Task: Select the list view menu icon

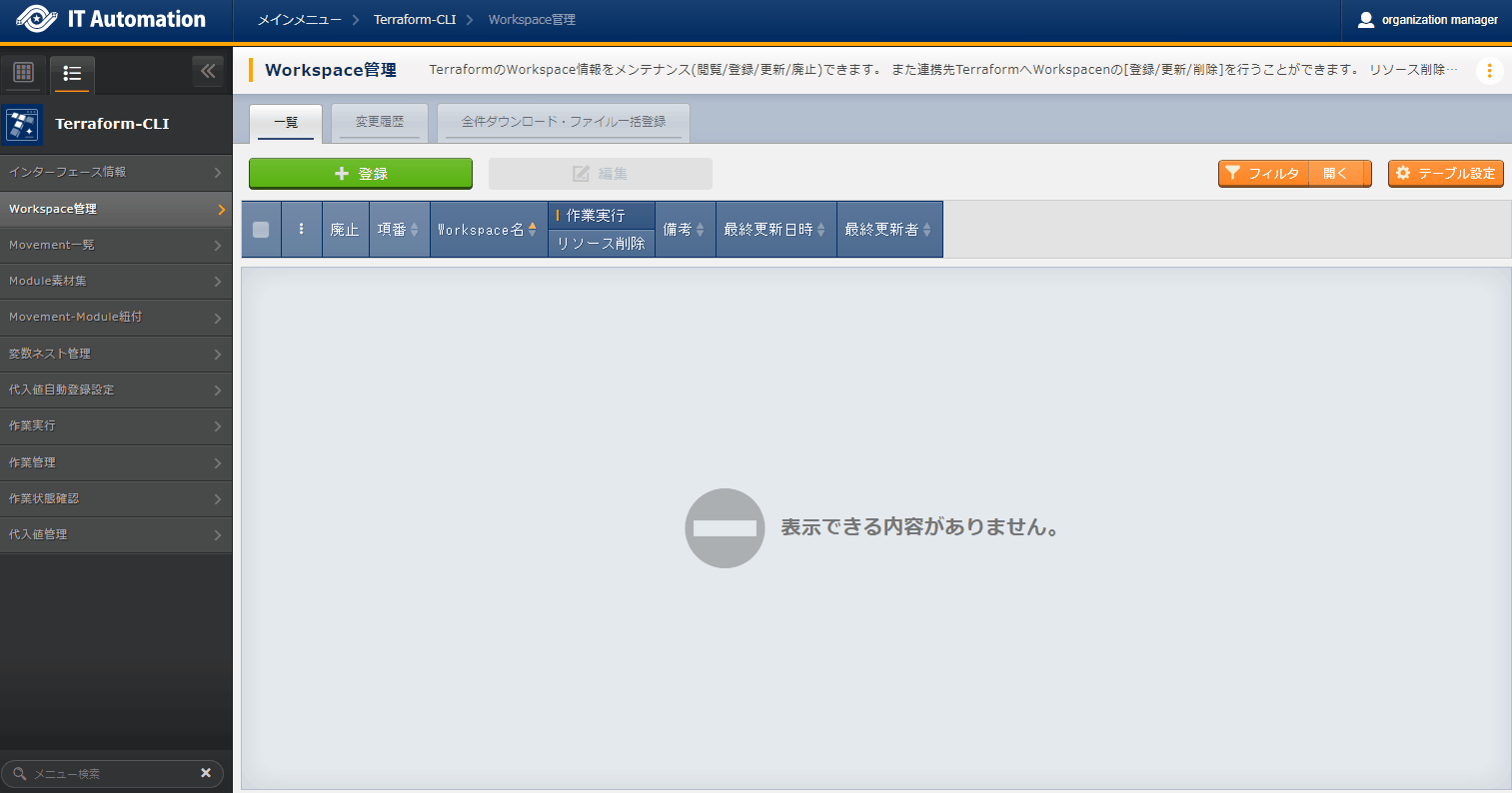Action: [x=72, y=73]
